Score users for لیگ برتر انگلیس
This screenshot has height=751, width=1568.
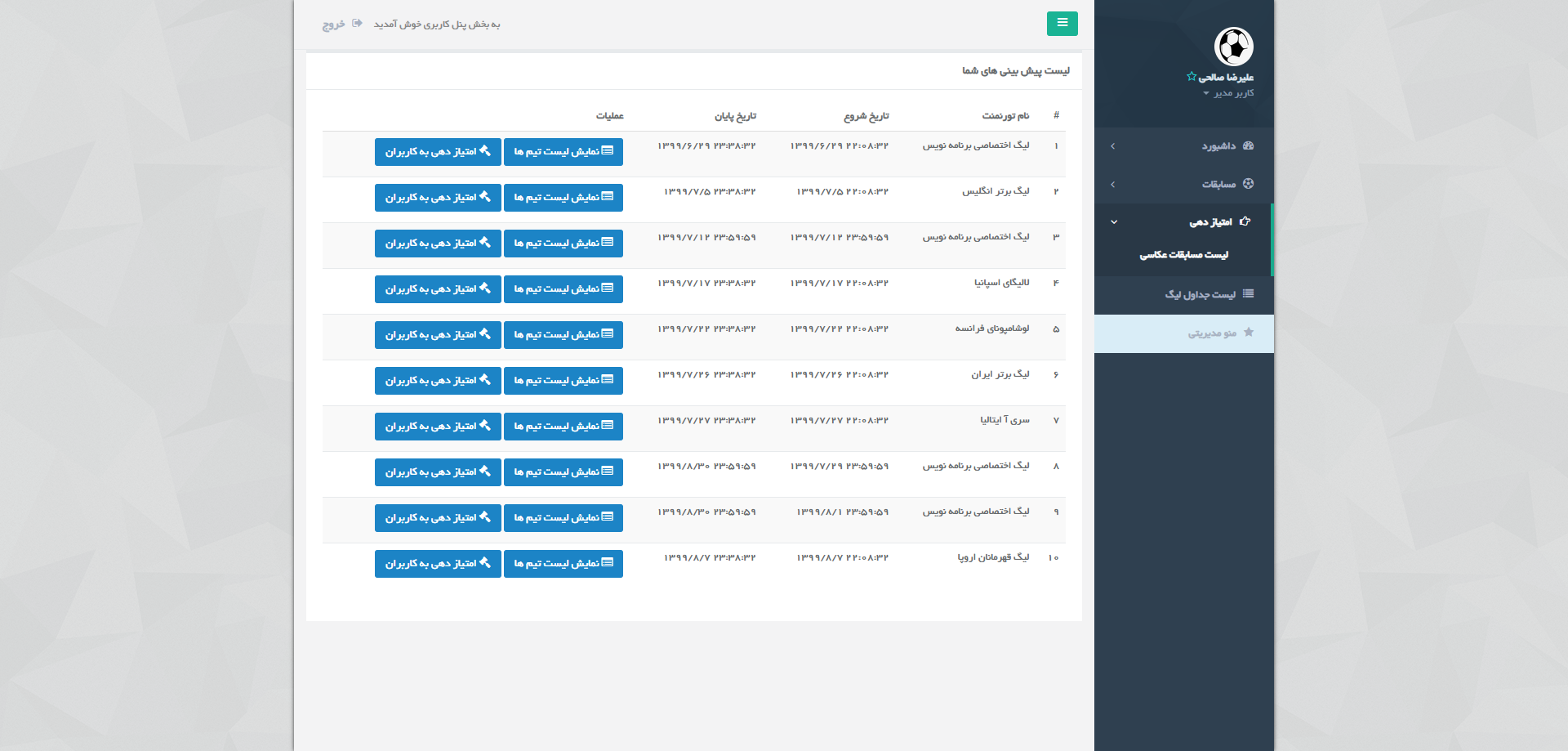point(438,198)
